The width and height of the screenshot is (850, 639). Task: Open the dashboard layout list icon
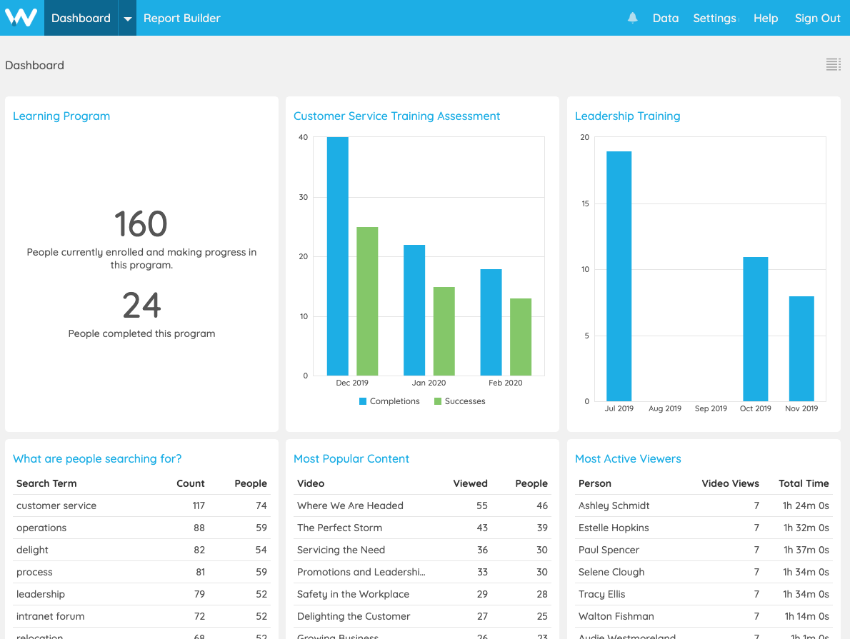tap(833, 64)
